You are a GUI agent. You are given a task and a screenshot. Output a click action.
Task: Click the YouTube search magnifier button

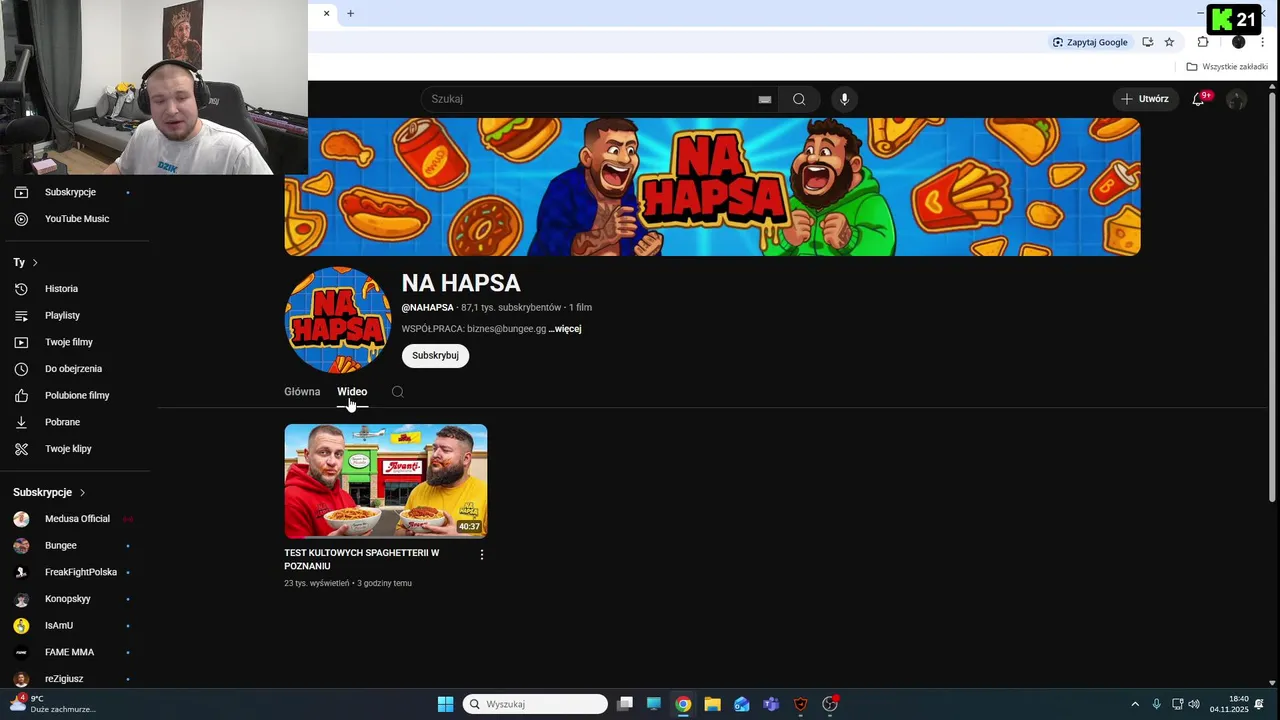799,99
